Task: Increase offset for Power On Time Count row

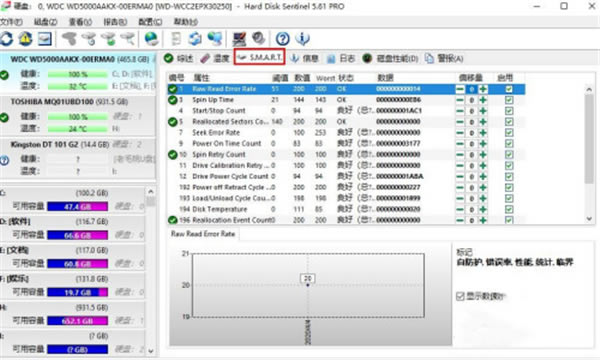Action: pos(483,143)
